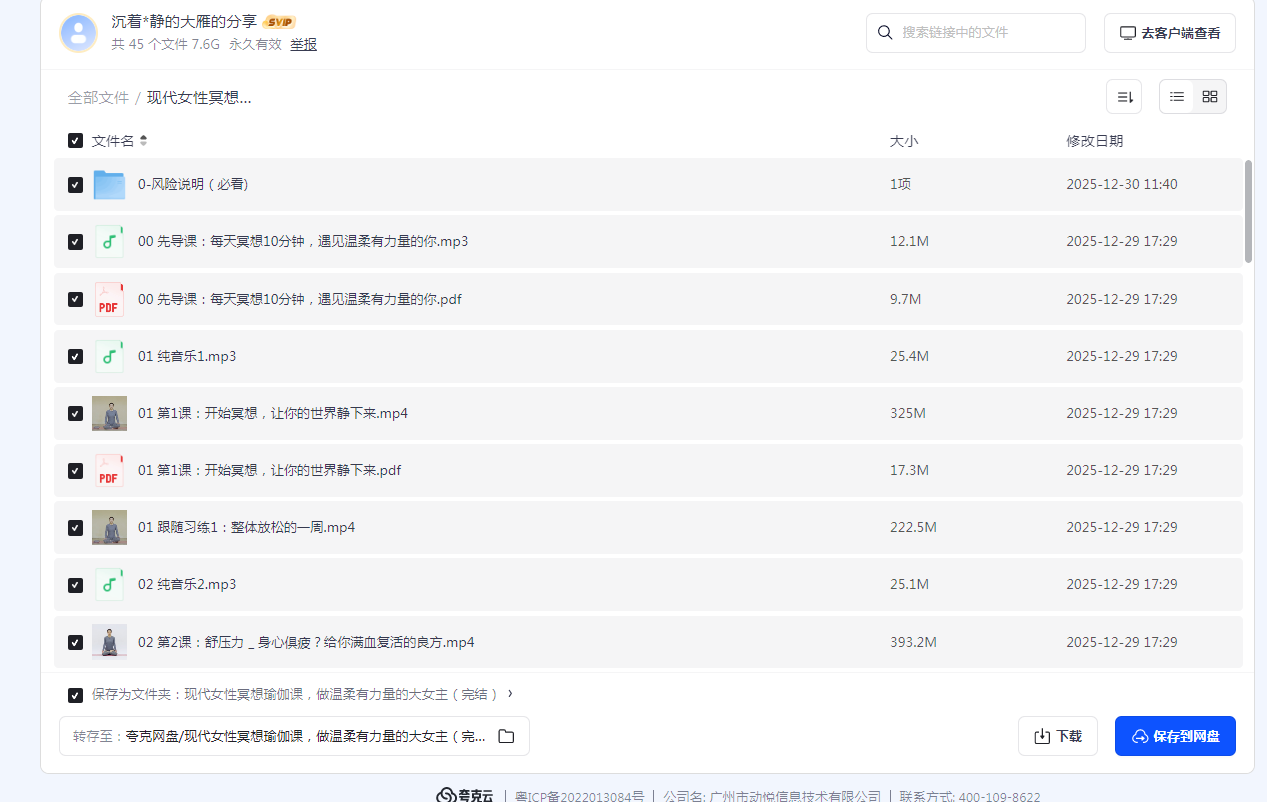
Task: Click the sort order icon
Action: 1124,97
